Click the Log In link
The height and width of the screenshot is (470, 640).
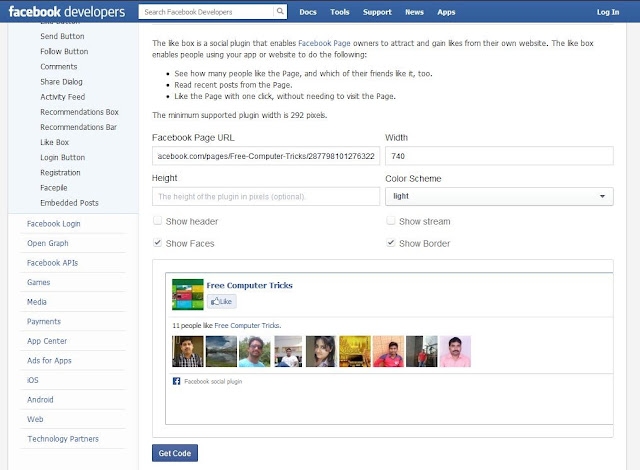[608, 12]
